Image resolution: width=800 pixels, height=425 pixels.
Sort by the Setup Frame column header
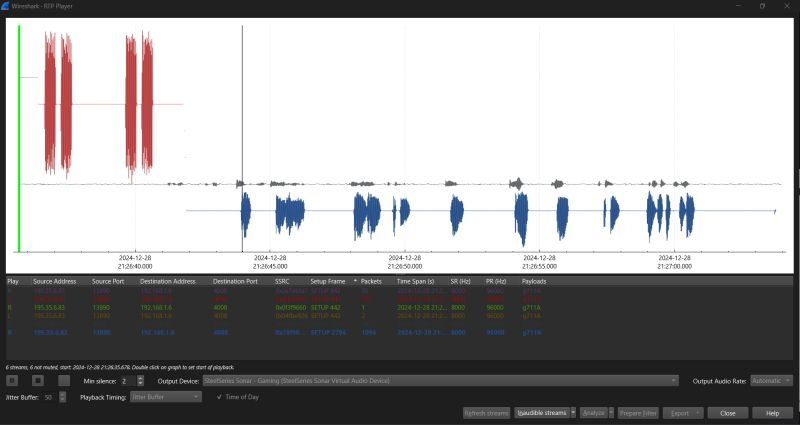[x=328, y=281]
